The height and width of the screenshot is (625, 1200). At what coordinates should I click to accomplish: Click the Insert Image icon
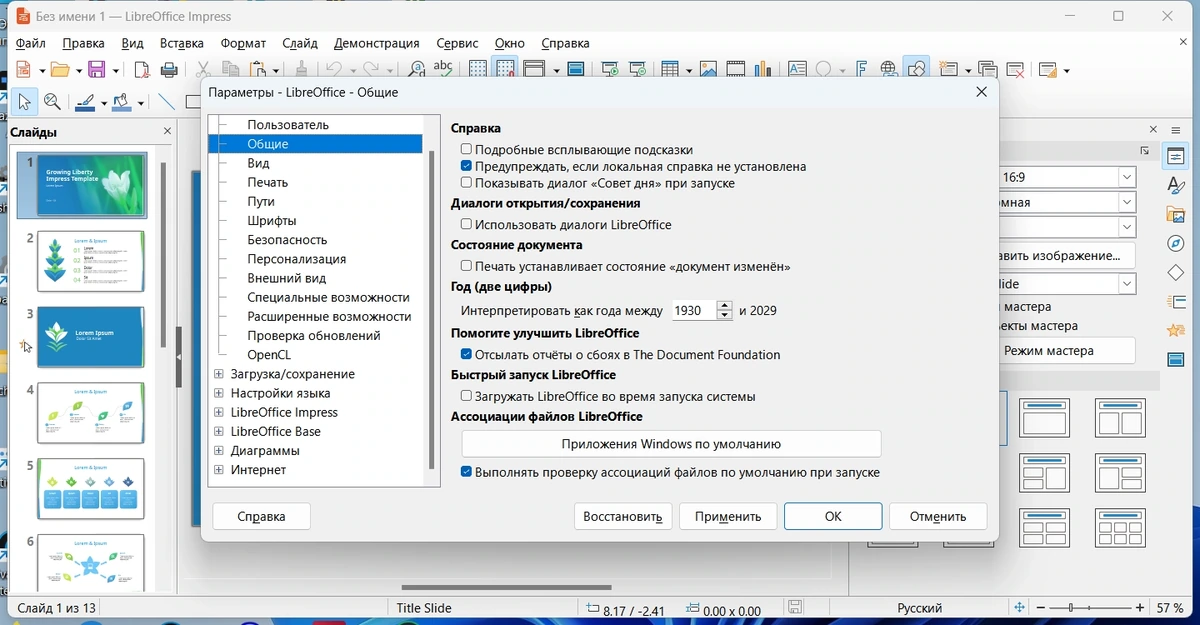(708, 69)
